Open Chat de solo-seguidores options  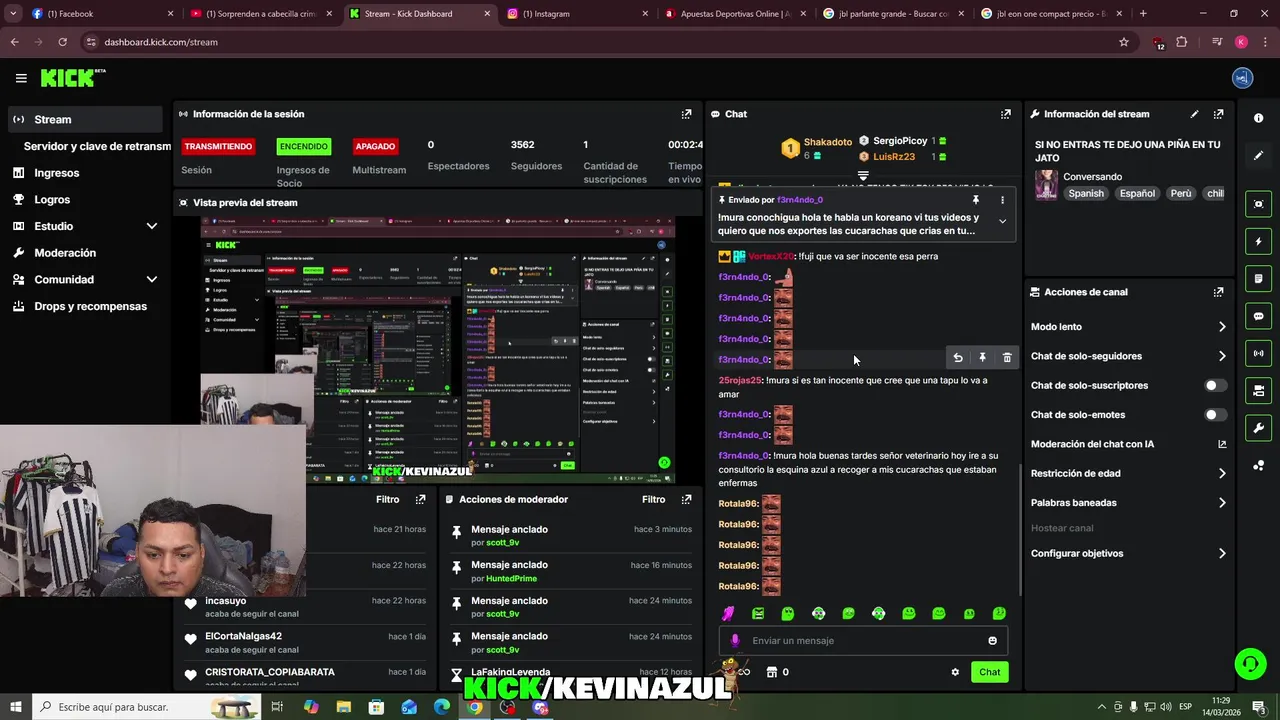pyautogui.click(x=1128, y=356)
